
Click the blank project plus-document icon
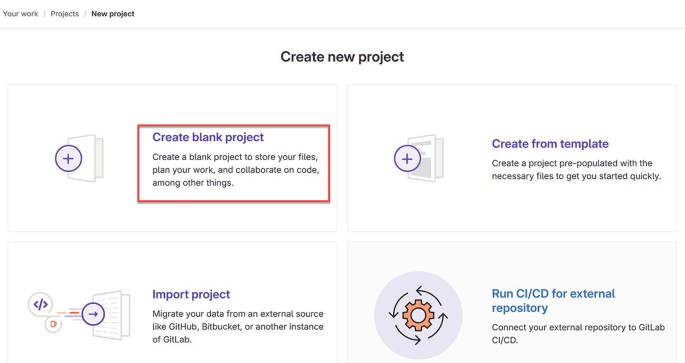click(79, 158)
